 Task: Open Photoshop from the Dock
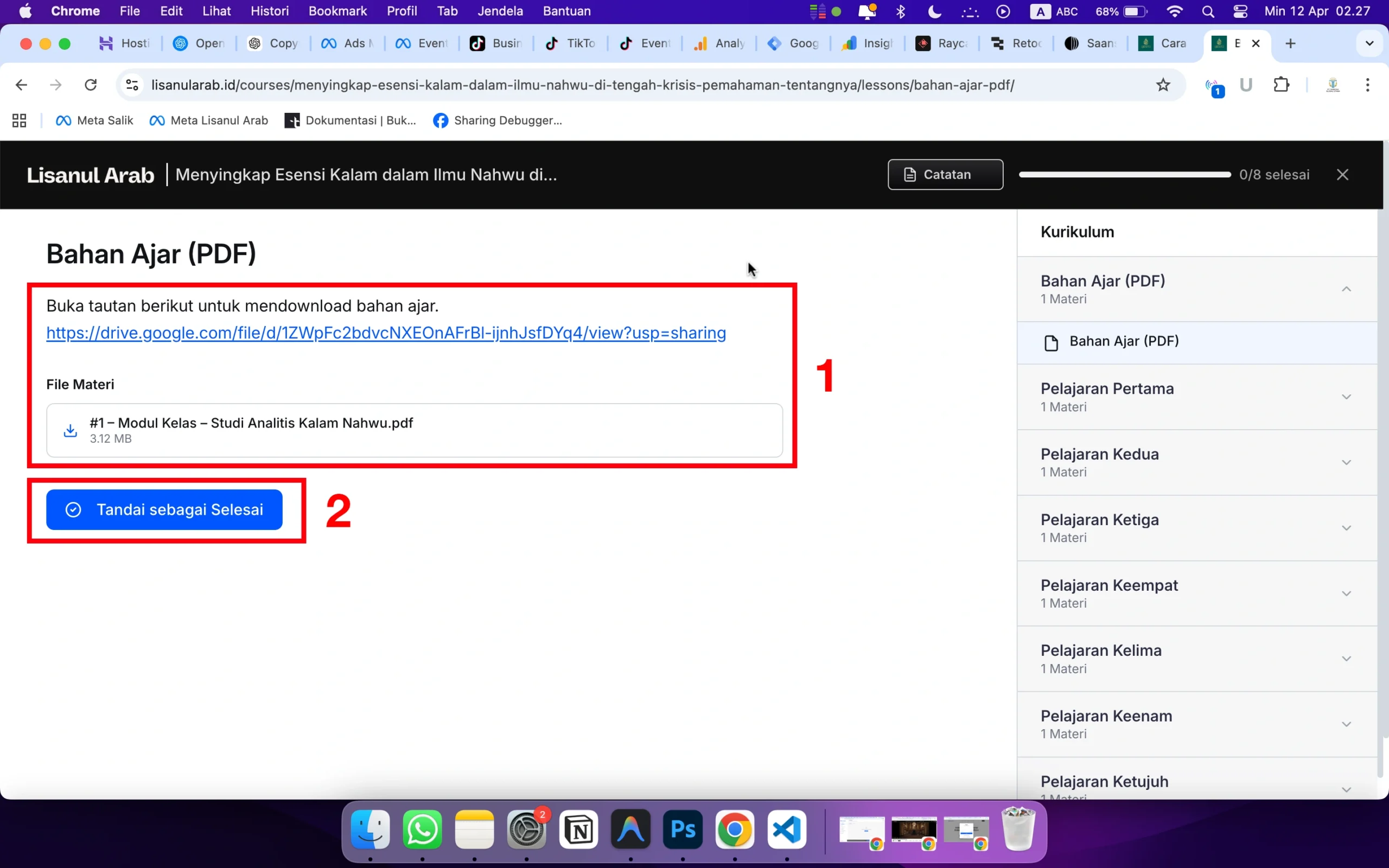(x=683, y=829)
